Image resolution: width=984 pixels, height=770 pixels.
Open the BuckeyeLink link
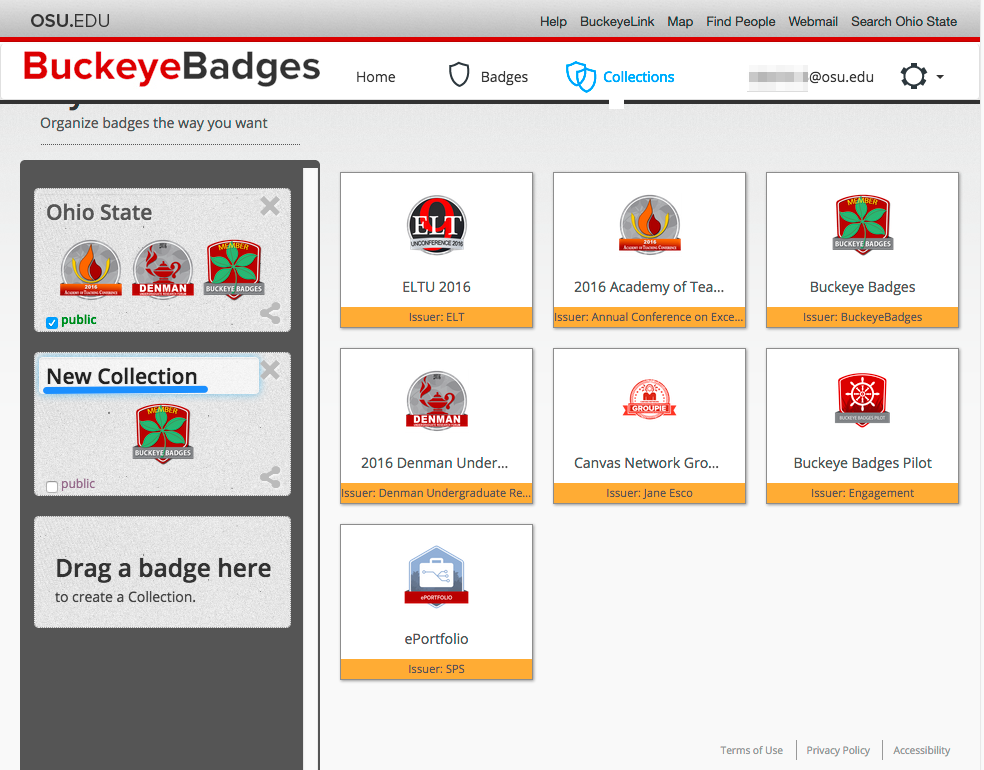[x=617, y=21]
